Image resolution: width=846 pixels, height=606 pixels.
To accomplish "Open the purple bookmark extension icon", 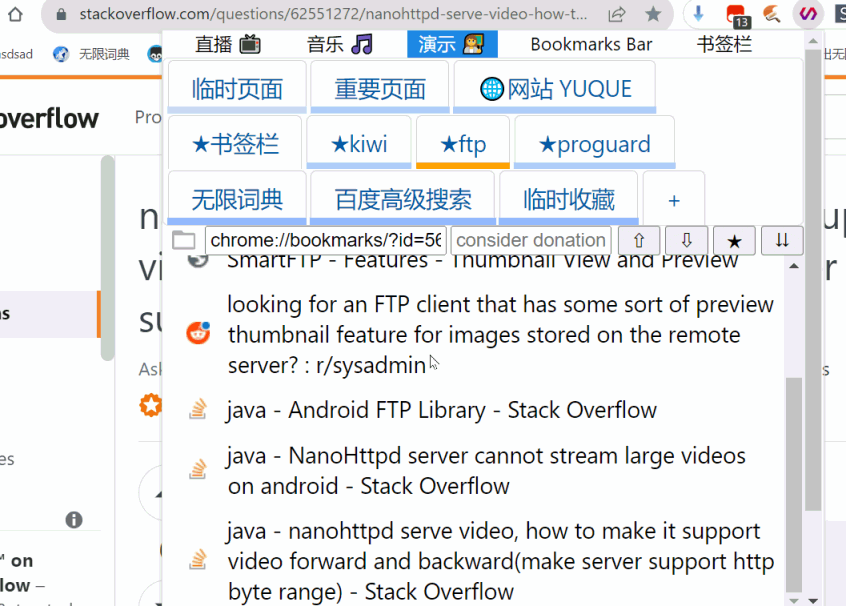I will point(808,13).
